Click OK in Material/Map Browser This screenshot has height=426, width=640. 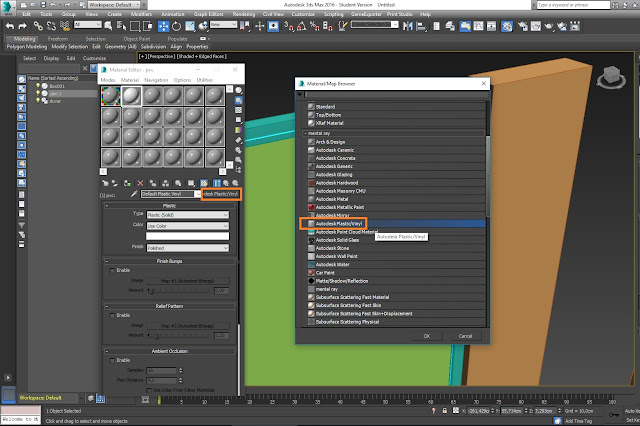(x=426, y=336)
